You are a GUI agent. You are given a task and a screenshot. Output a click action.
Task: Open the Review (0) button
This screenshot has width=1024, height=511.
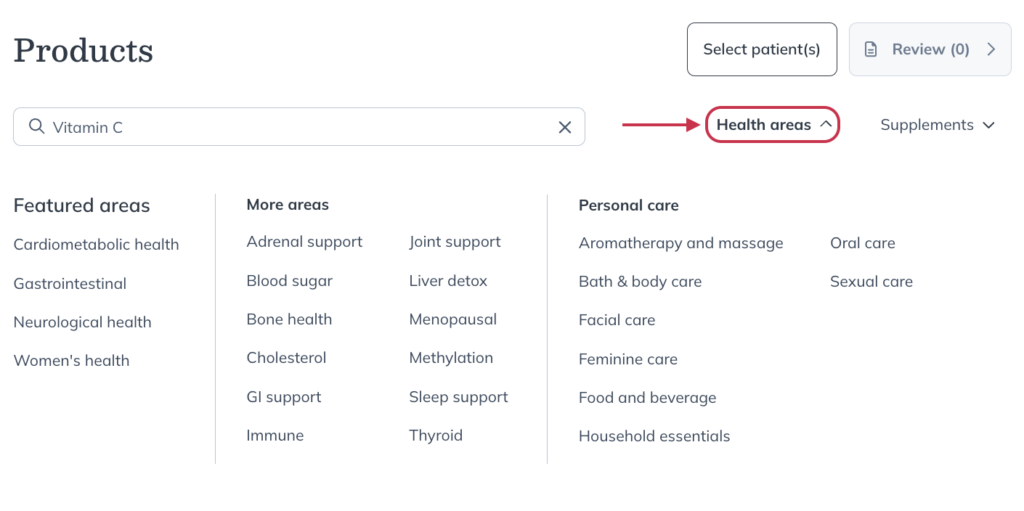tap(930, 49)
